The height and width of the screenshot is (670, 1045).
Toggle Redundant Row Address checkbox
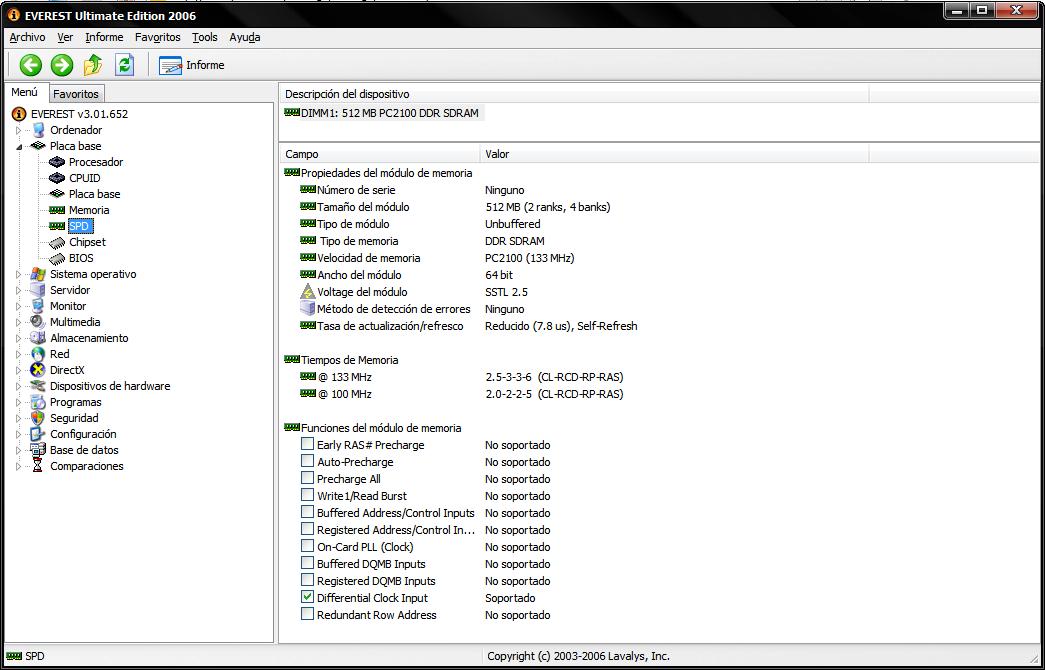pyautogui.click(x=307, y=614)
